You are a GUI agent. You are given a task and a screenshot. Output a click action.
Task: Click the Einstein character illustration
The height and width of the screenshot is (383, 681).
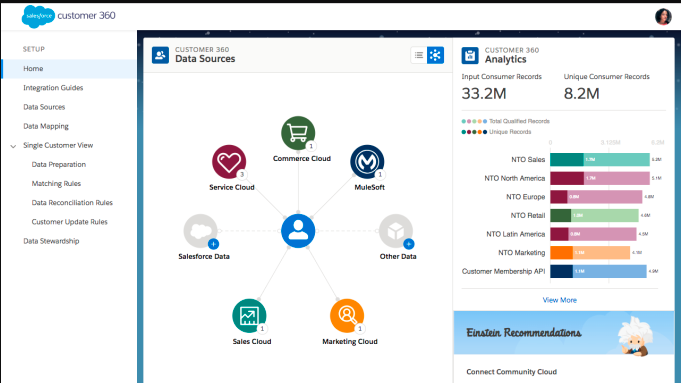click(x=635, y=336)
